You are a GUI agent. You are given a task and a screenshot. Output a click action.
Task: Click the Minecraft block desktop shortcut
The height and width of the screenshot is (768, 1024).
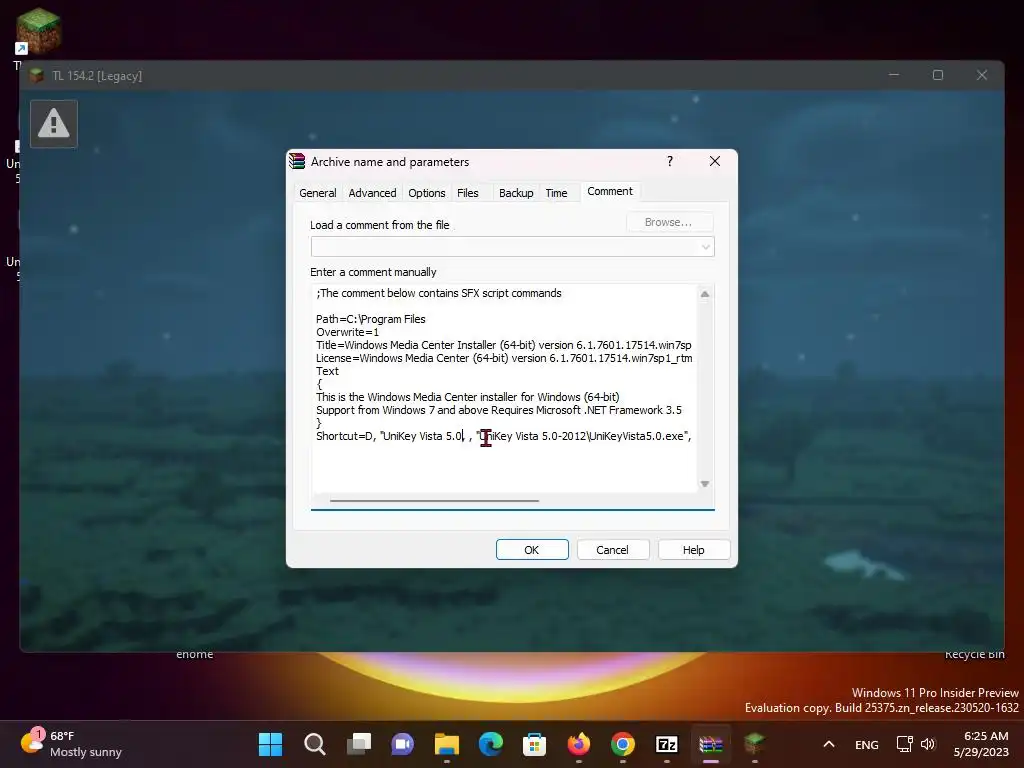(x=38, y=31)
